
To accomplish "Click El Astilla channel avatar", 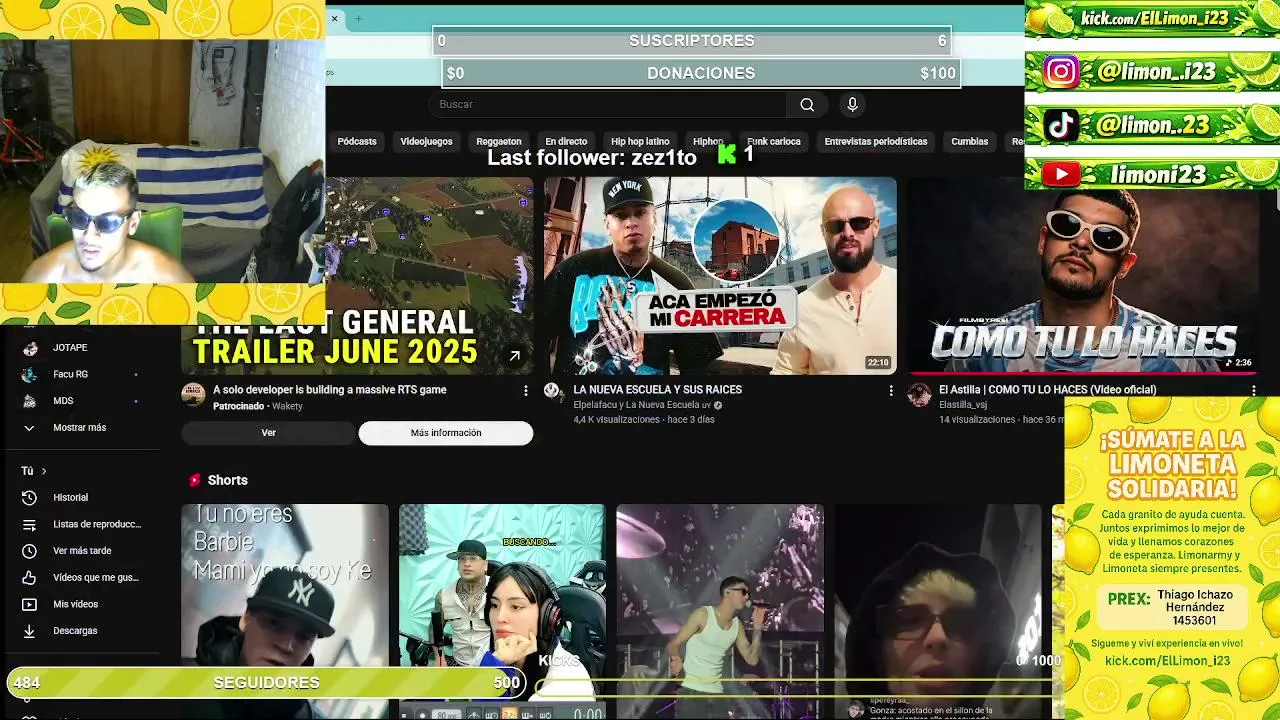I will click(x=919, y=394).
